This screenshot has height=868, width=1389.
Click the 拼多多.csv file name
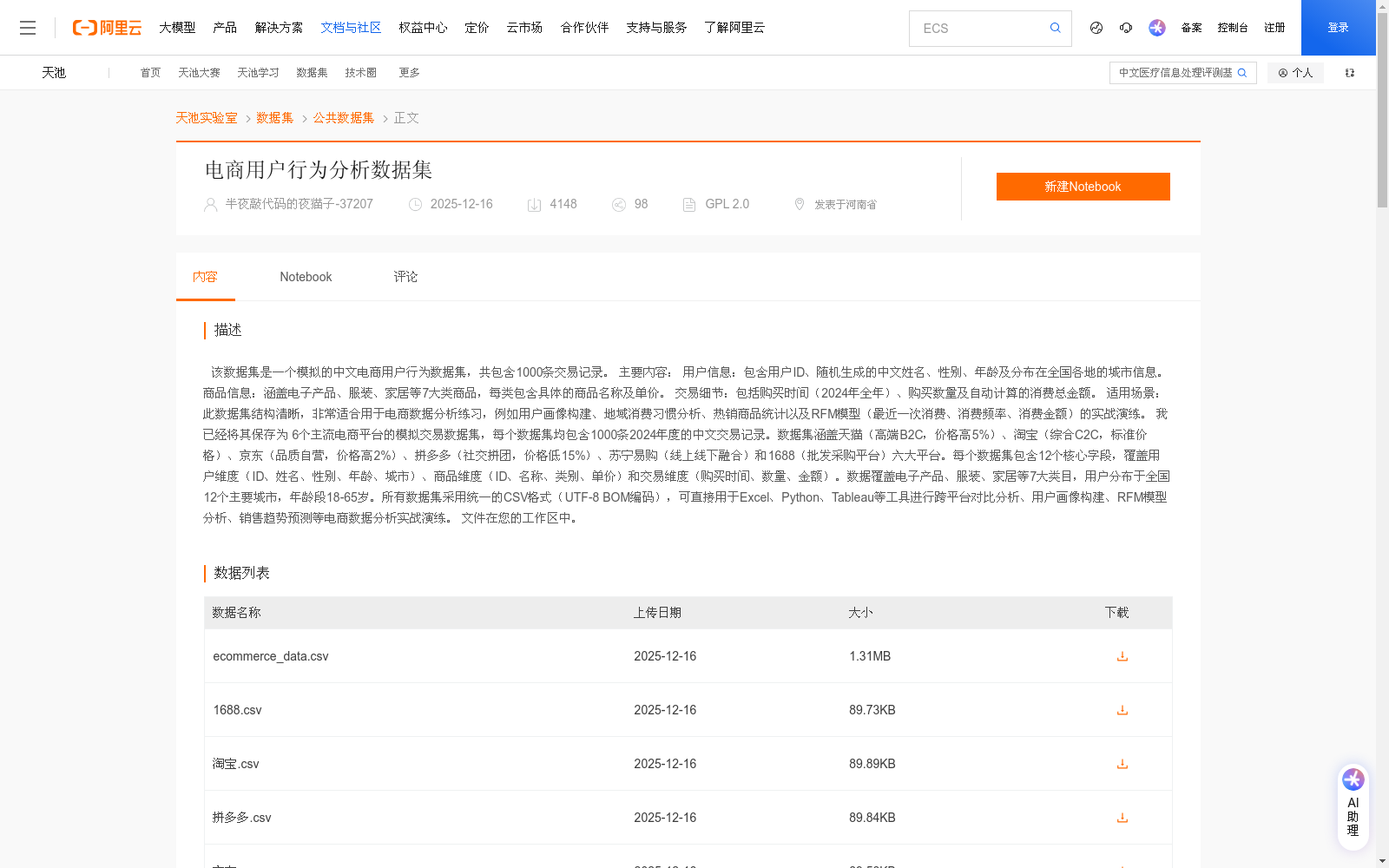coord(242,818)
